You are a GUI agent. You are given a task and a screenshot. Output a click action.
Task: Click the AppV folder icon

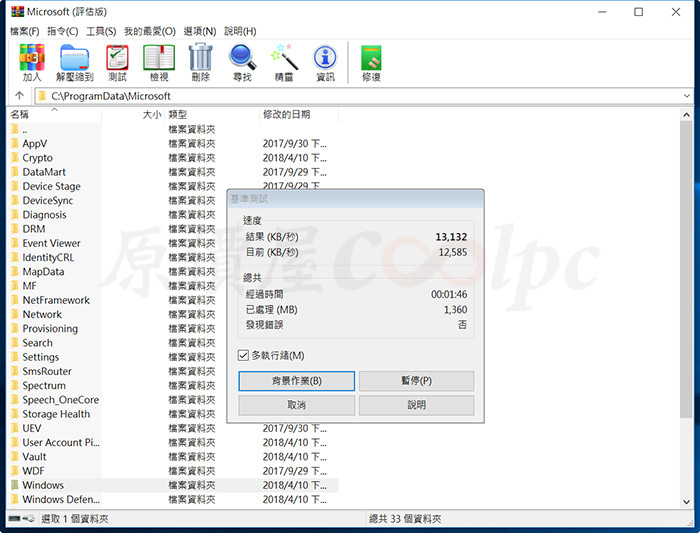(x=15, y=144)
